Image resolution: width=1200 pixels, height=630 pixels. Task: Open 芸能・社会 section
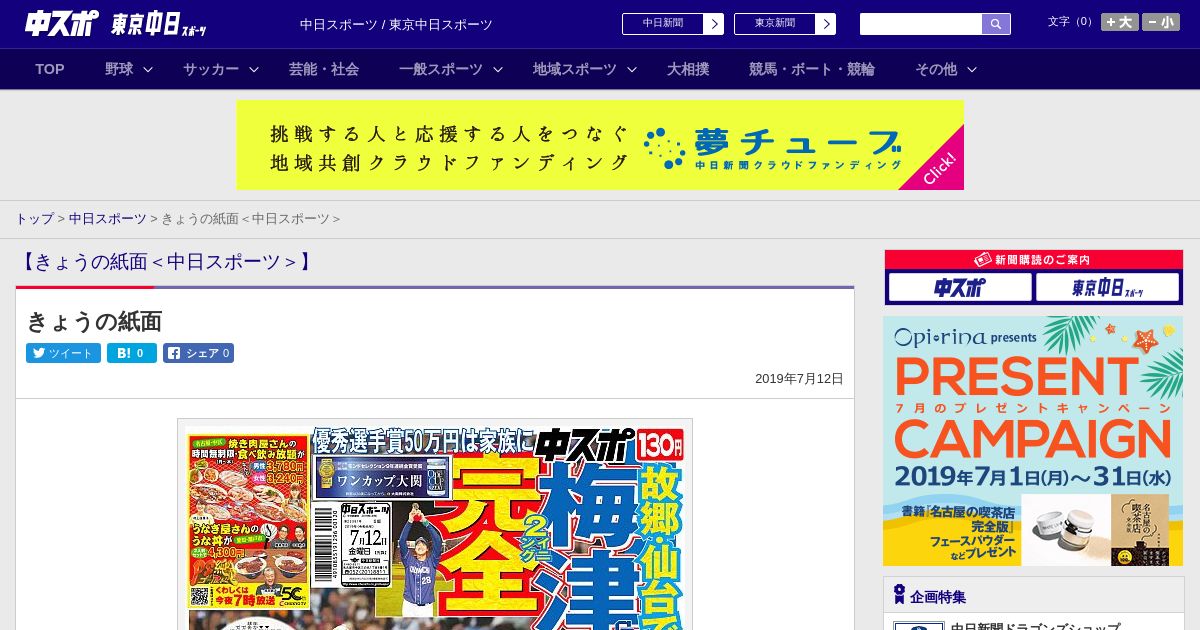pyautogui.click(x=324, y=69)
